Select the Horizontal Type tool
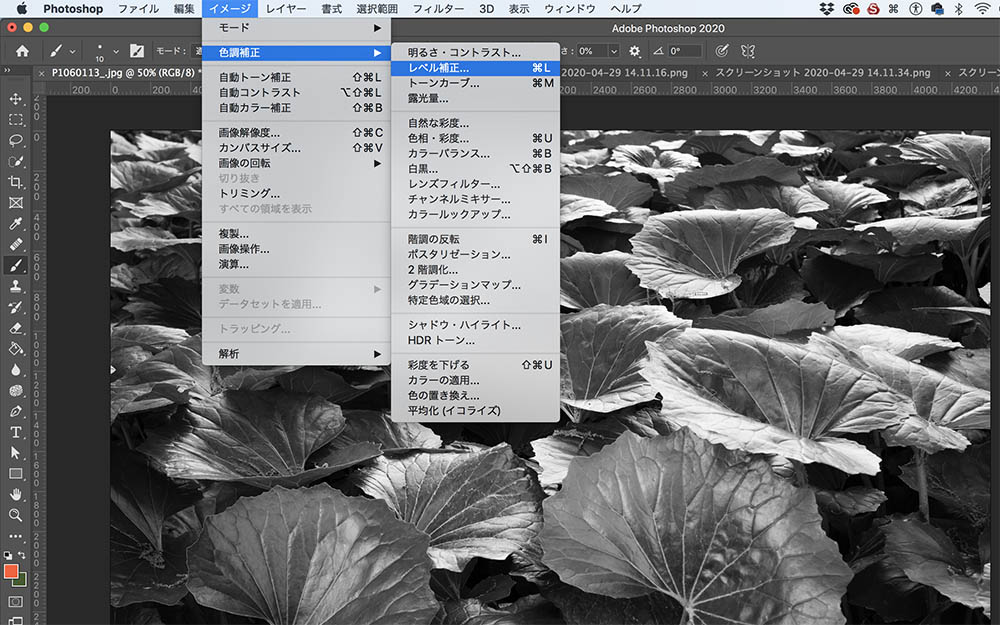The height and width of the screenshot is (625, 1000). pos(16,432)
